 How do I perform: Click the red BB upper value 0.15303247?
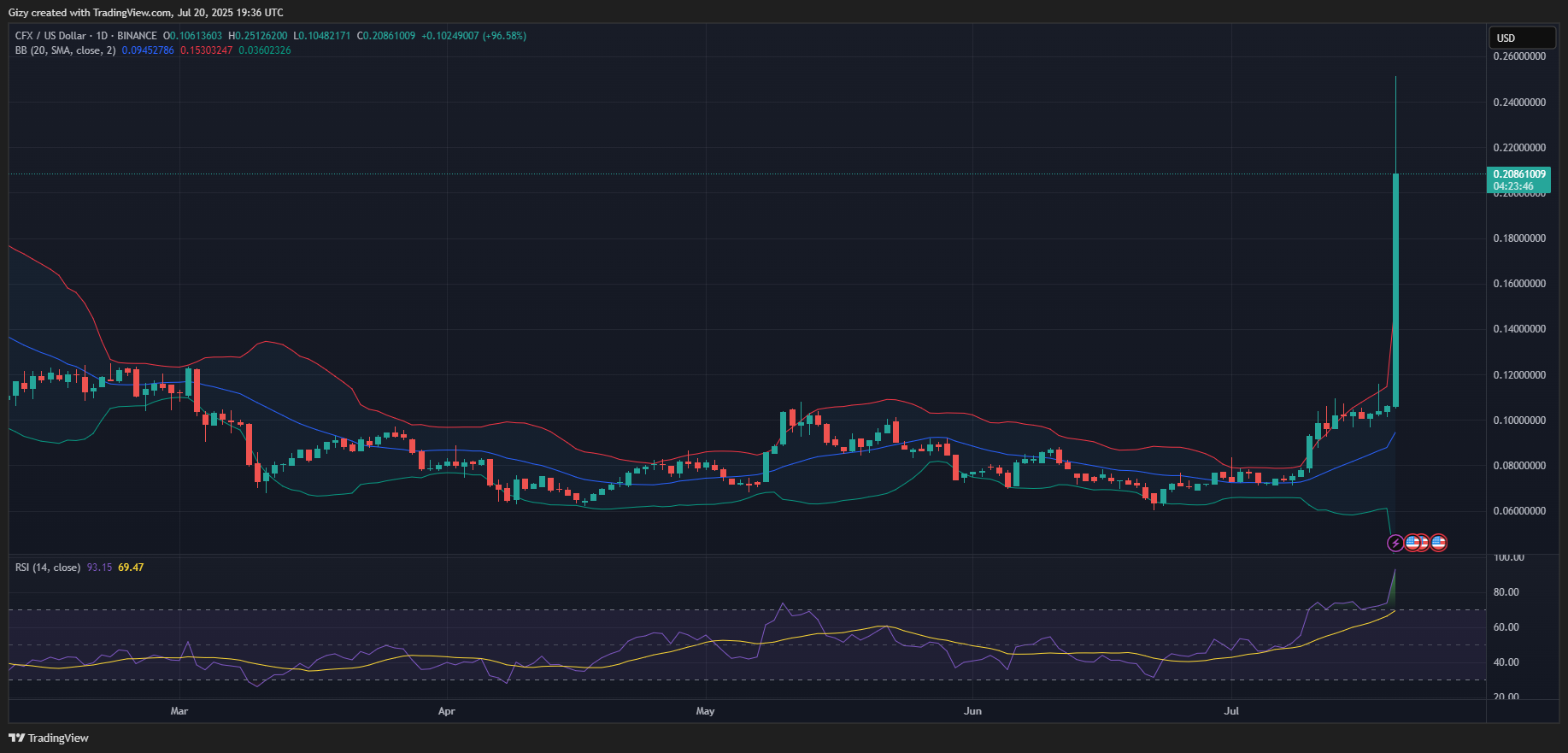tap(206, 50)
